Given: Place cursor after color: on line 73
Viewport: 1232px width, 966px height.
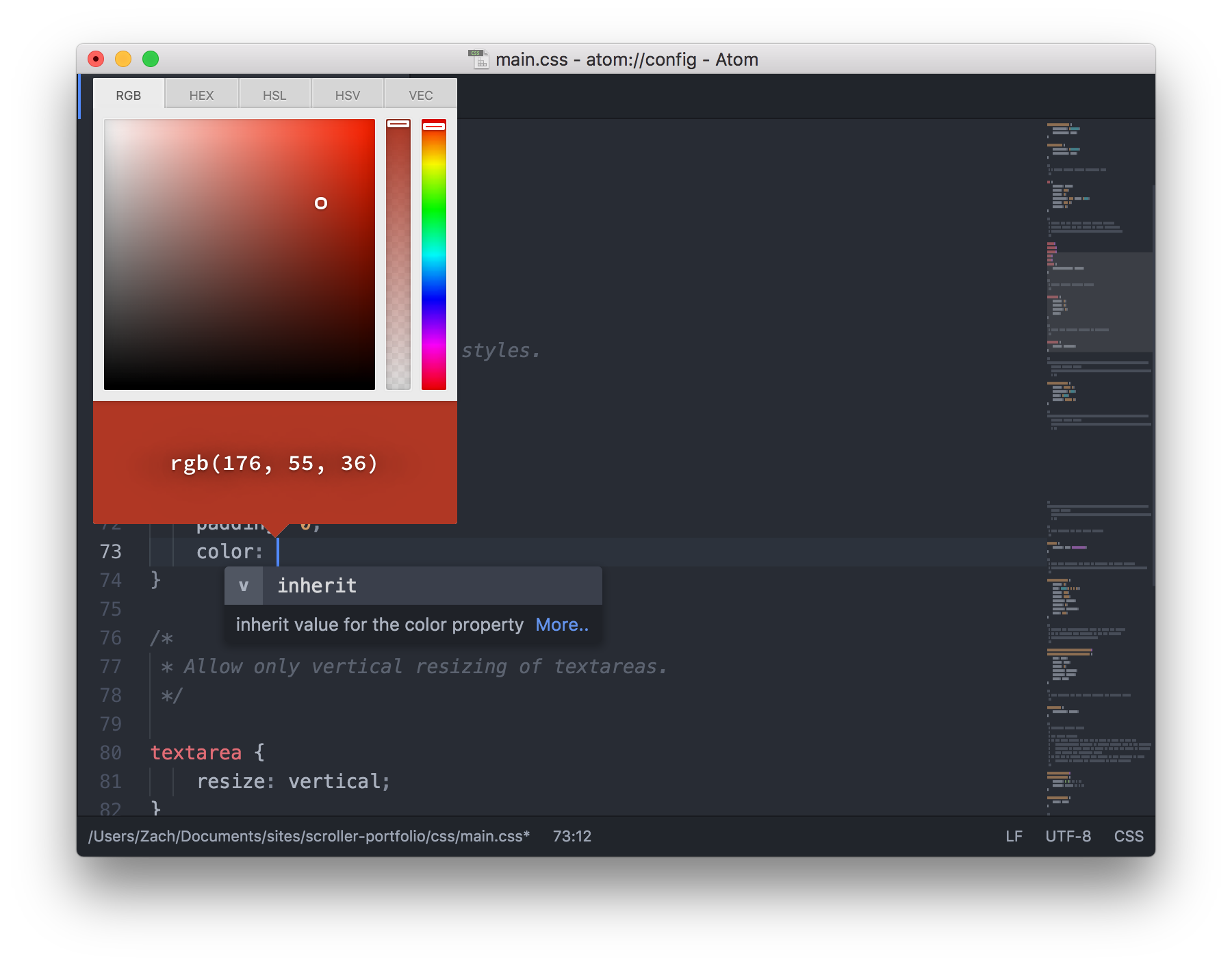Looking at the screenshot, I should click(277, 551).
